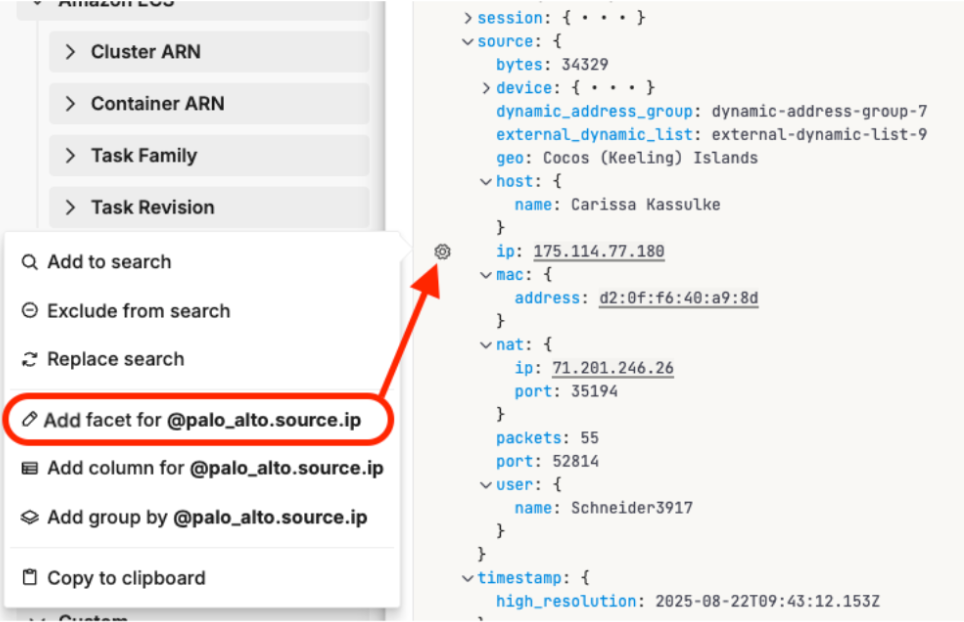
Task: Click the gear icon beside source ip
Action: (443, 252)
